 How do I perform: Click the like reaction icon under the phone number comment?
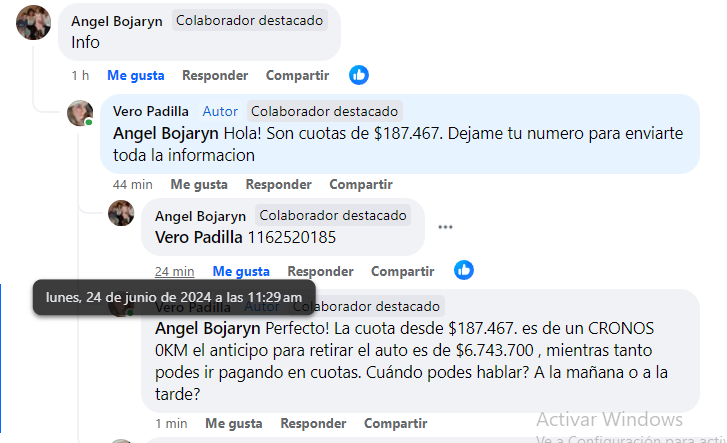point(464,270)
